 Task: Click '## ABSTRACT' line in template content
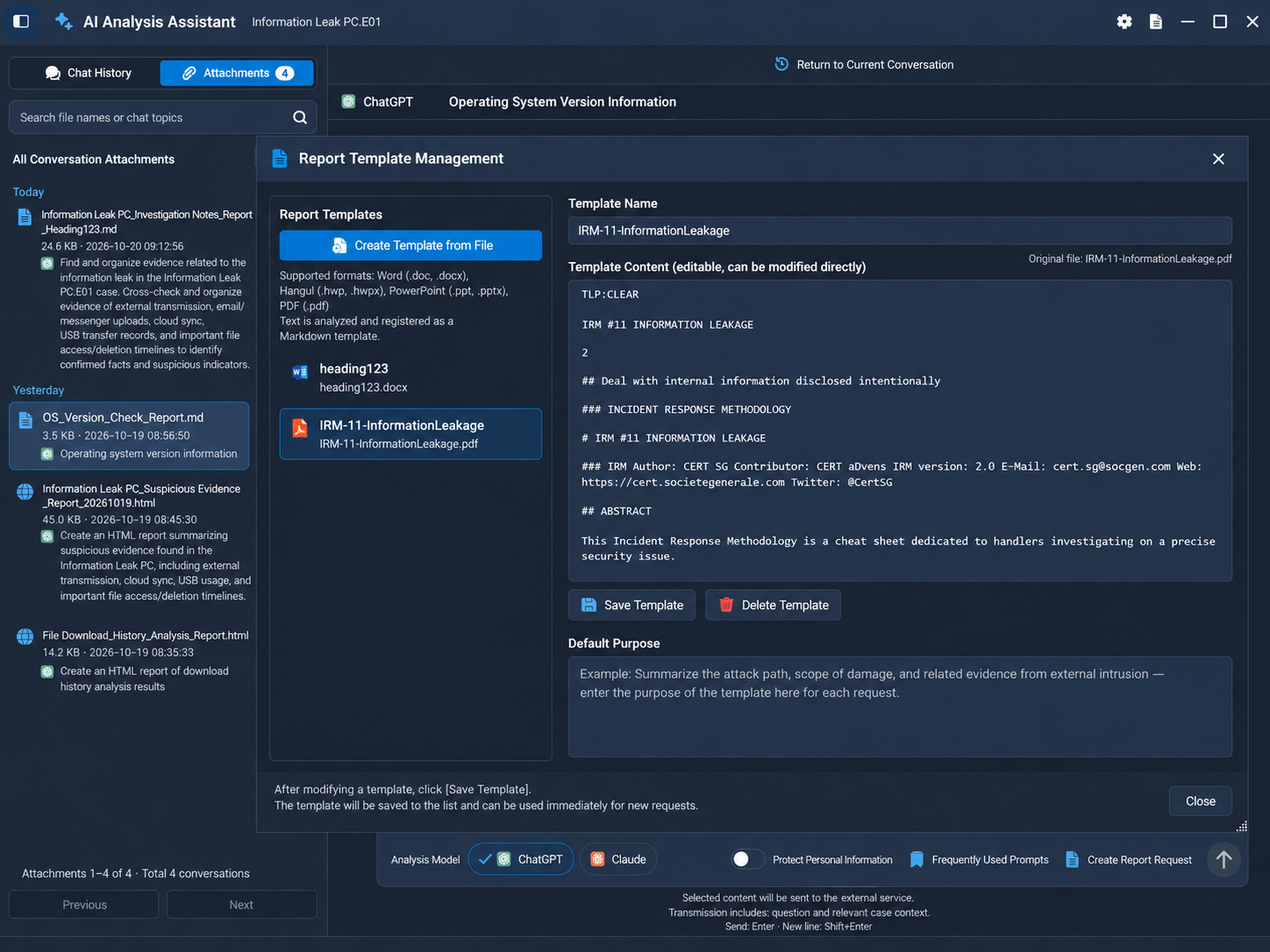[x=617, y=511]
